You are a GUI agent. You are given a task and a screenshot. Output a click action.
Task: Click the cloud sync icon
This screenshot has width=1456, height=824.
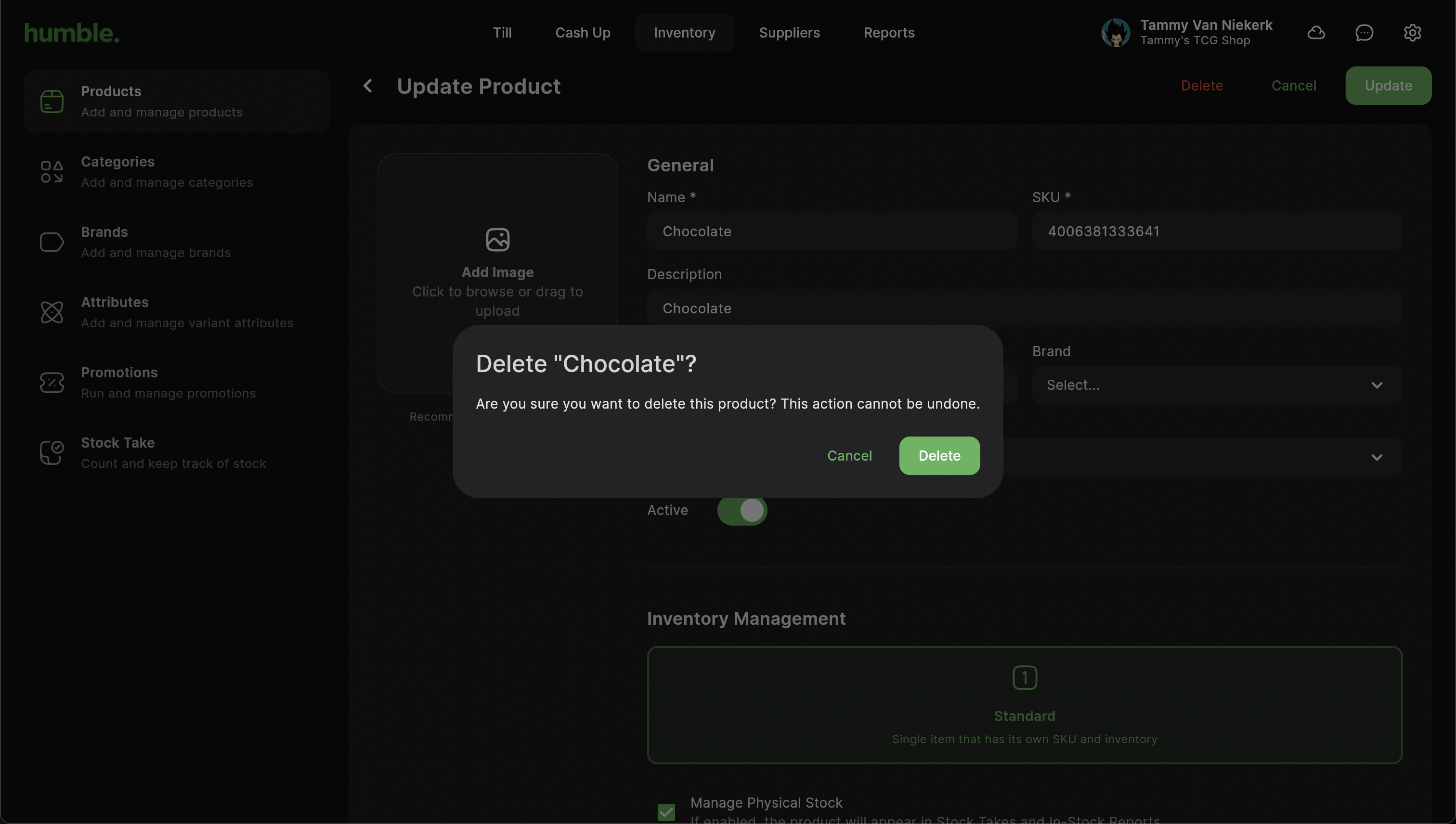(x=1315, y=33)
